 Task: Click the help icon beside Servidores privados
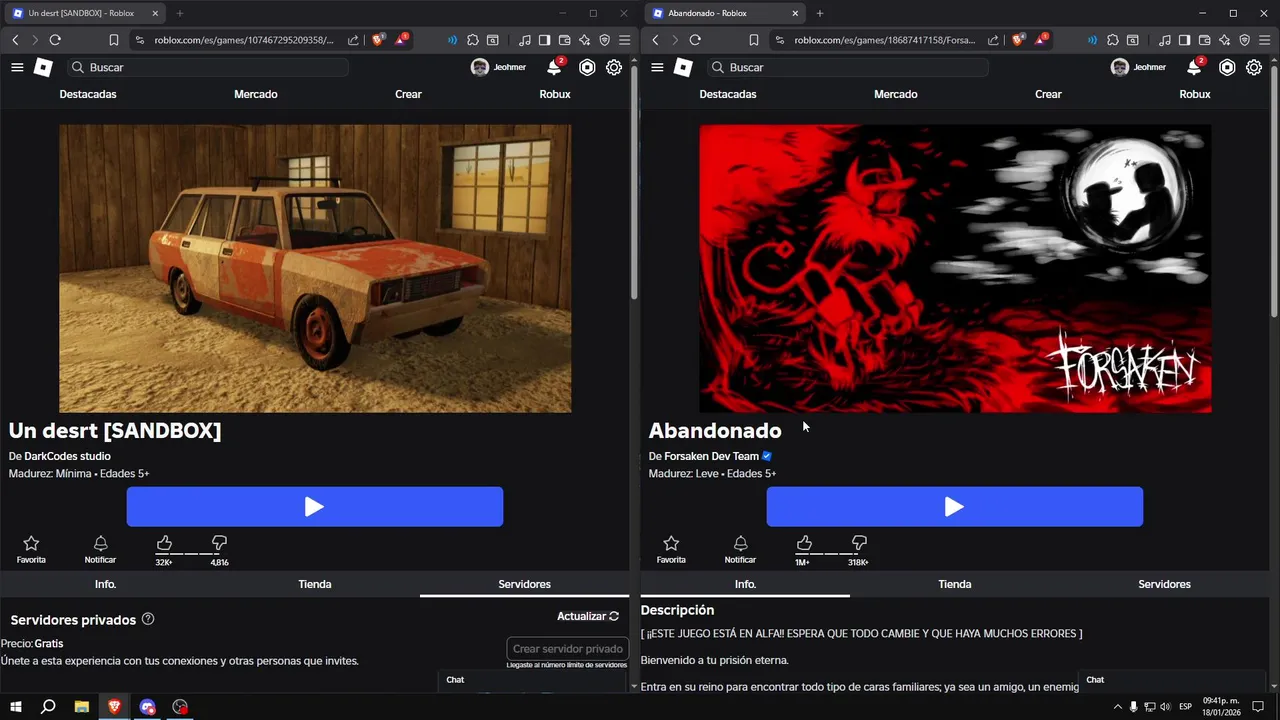tap(148, 619)
